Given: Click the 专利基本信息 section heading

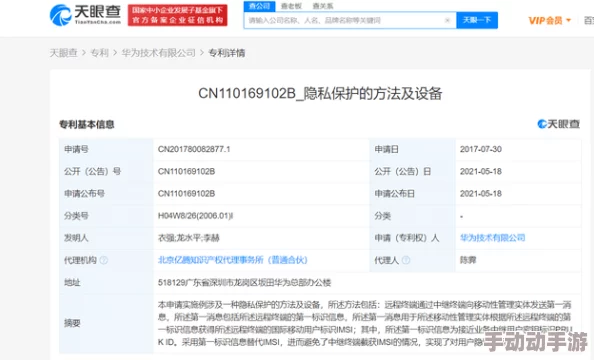Looking at the screenshot, I should point(87,124).
